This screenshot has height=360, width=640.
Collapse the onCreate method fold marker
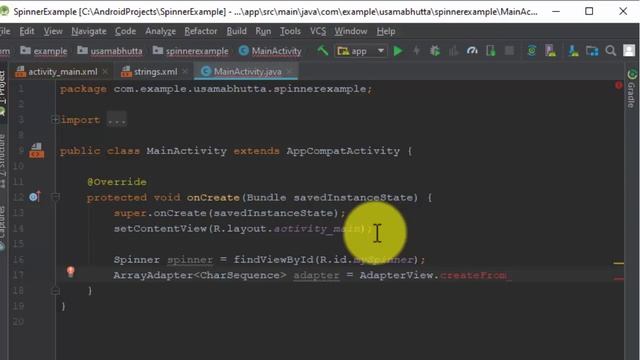[56, 197]
